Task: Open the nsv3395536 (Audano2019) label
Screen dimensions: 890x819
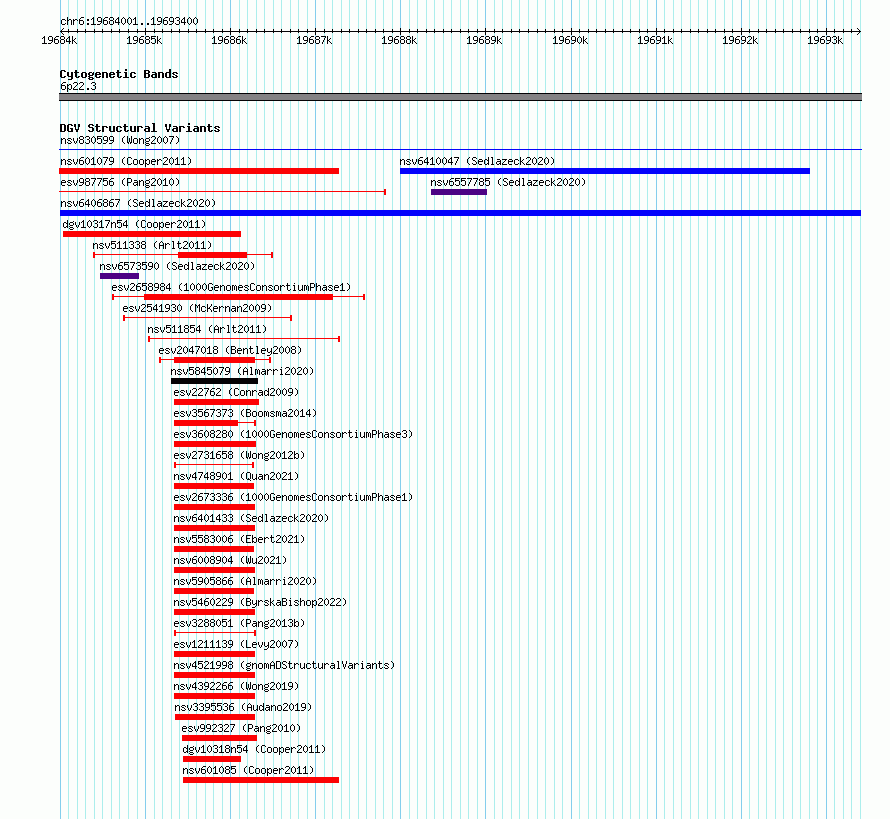Action: pos(243,707)
